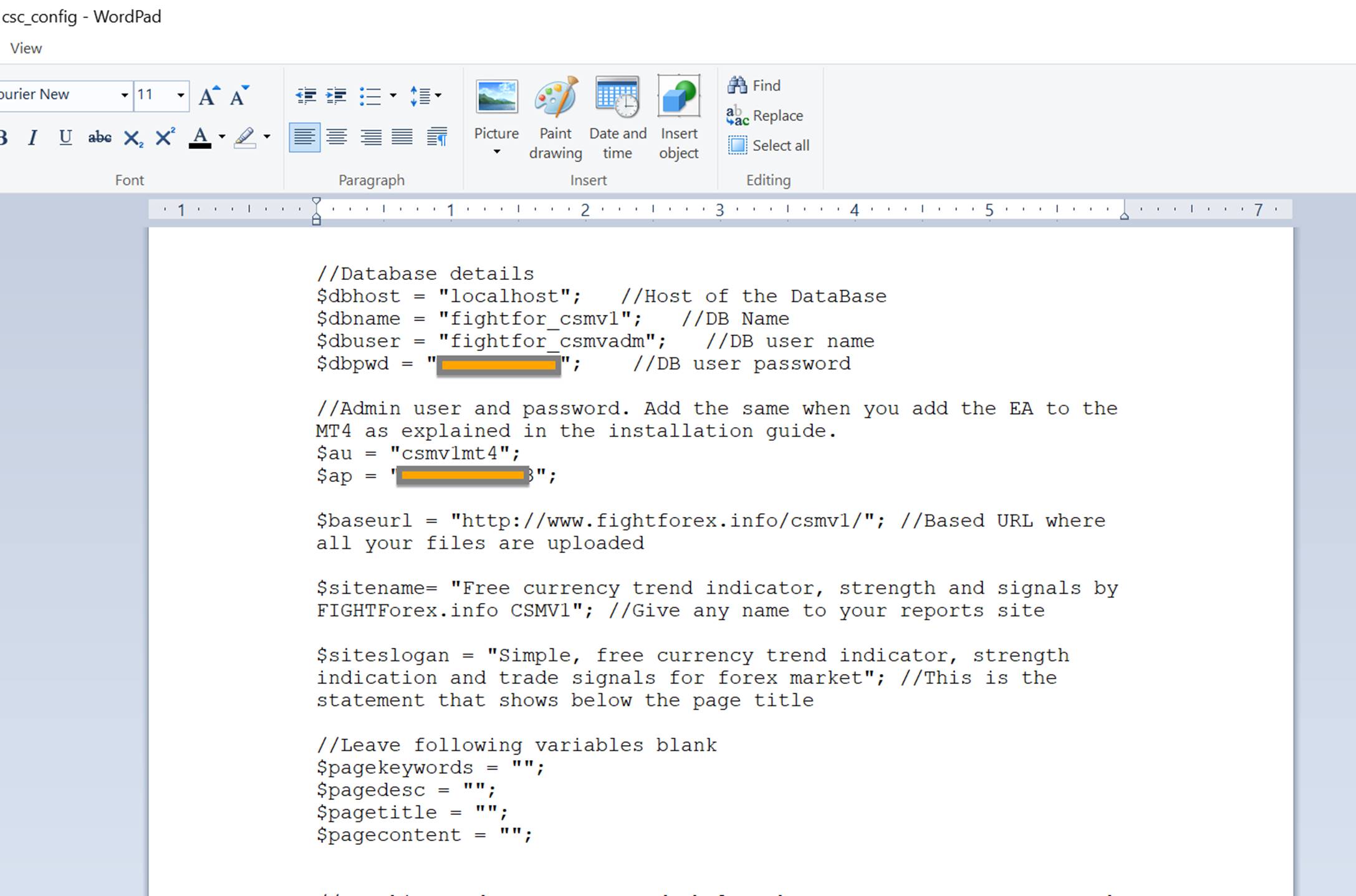Open the text color dropdown arrow
This screenshot has height=896, width=1356.
tap(221, 137)
